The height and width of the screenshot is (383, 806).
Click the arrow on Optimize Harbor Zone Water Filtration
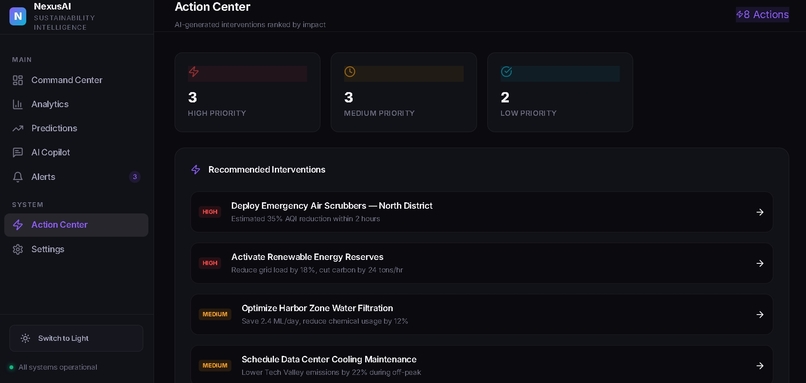click(x=760, y=315)
